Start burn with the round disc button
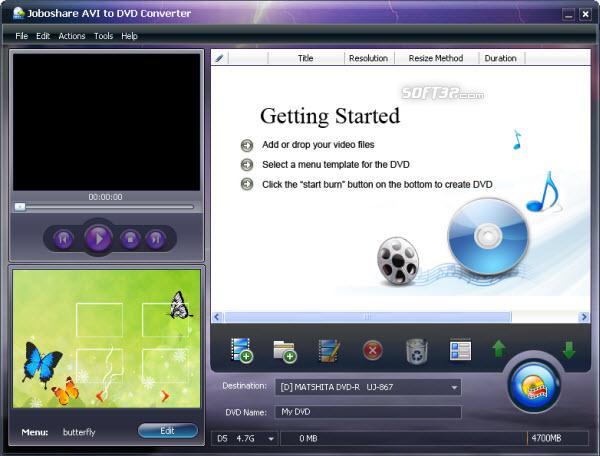 [x=534, y=387]
